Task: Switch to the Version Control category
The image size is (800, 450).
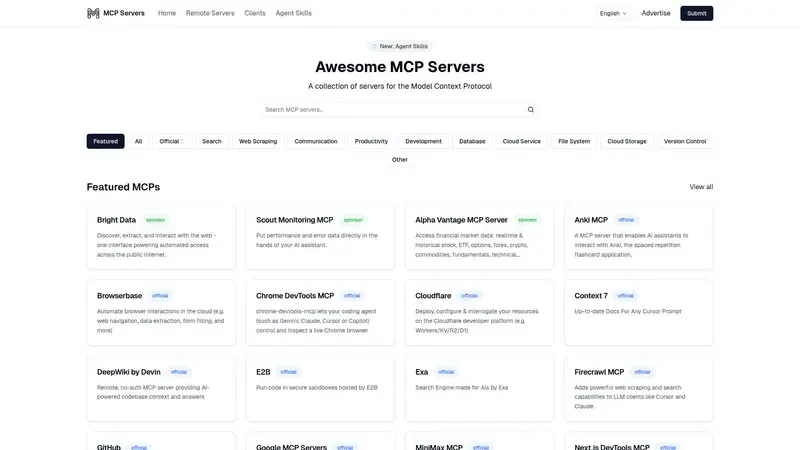Action: pos(684,141)
